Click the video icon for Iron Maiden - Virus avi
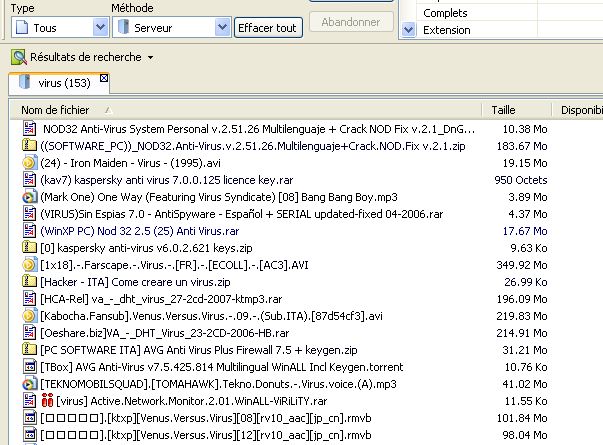603x445 pixels. (x=29, y=163)
